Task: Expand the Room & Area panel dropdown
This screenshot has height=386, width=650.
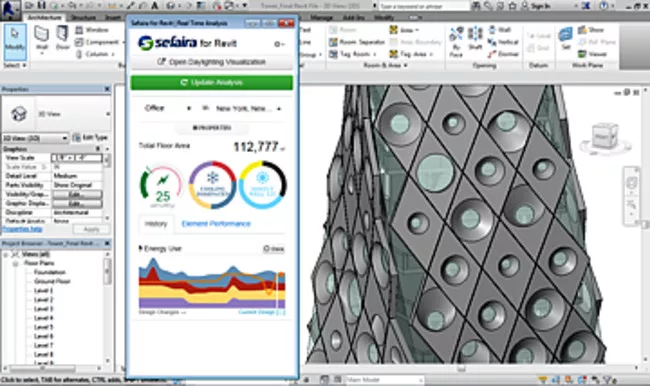Action: point(386,65)
